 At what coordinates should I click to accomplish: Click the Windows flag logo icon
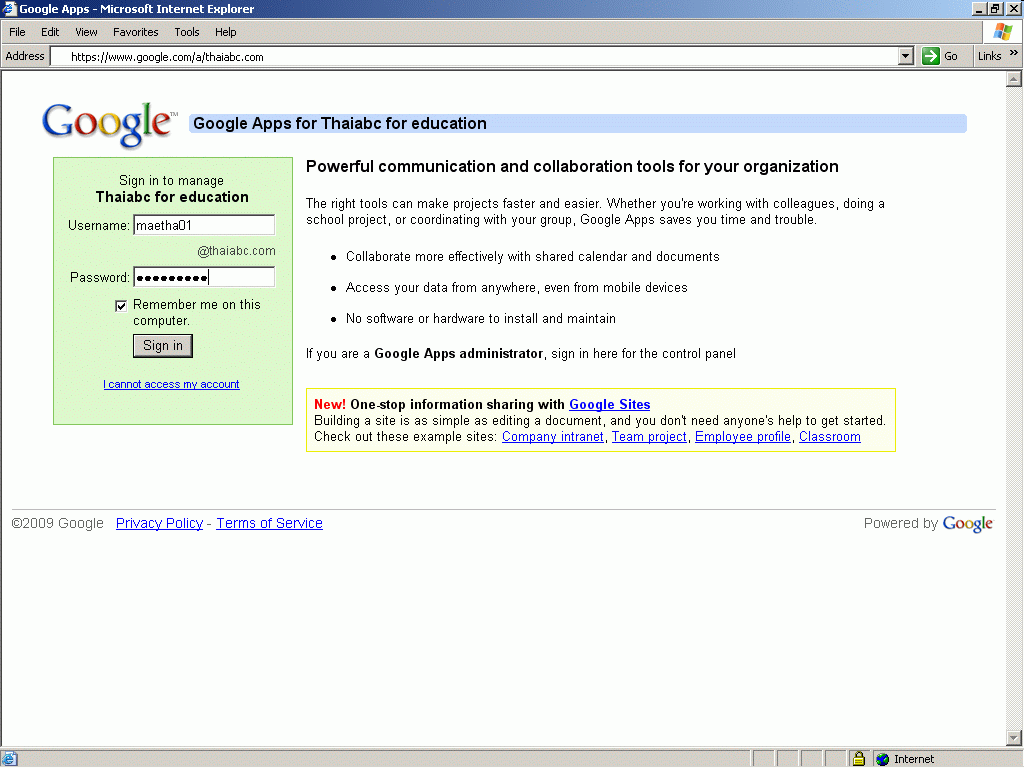pyautogui.click(x=1002, y=32)
